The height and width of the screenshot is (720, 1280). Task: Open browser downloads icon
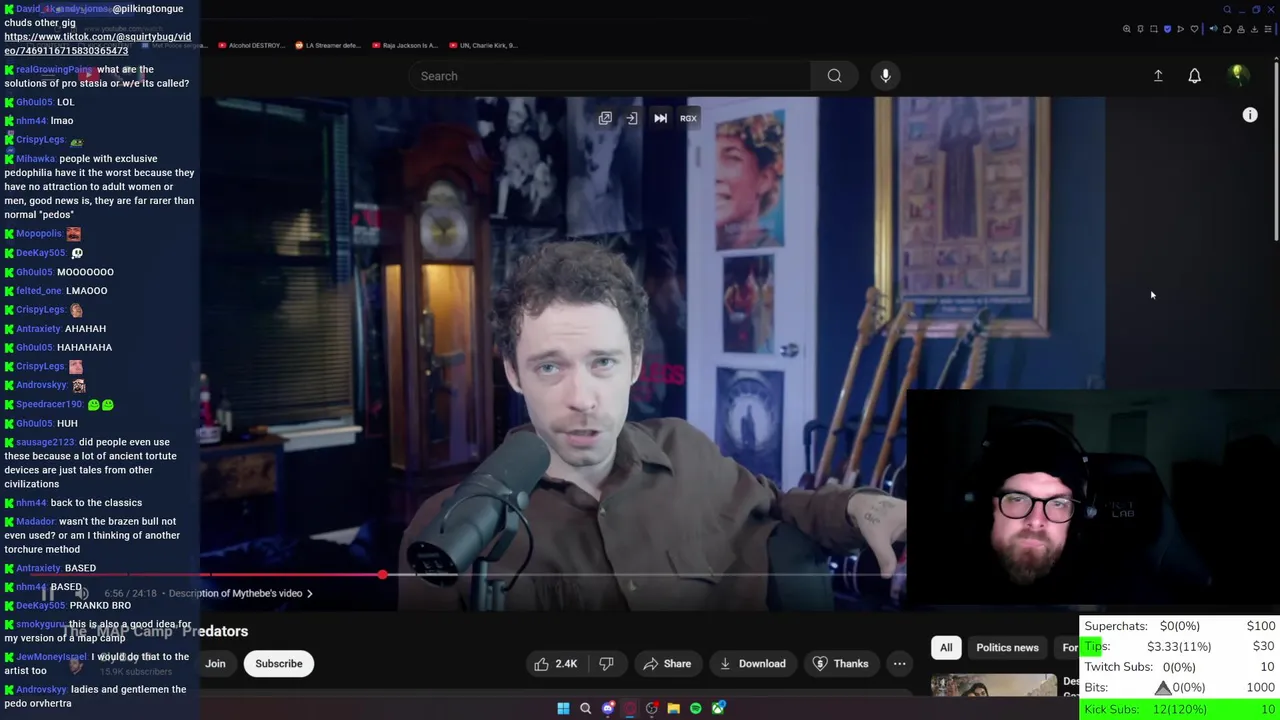point(1254,29)
